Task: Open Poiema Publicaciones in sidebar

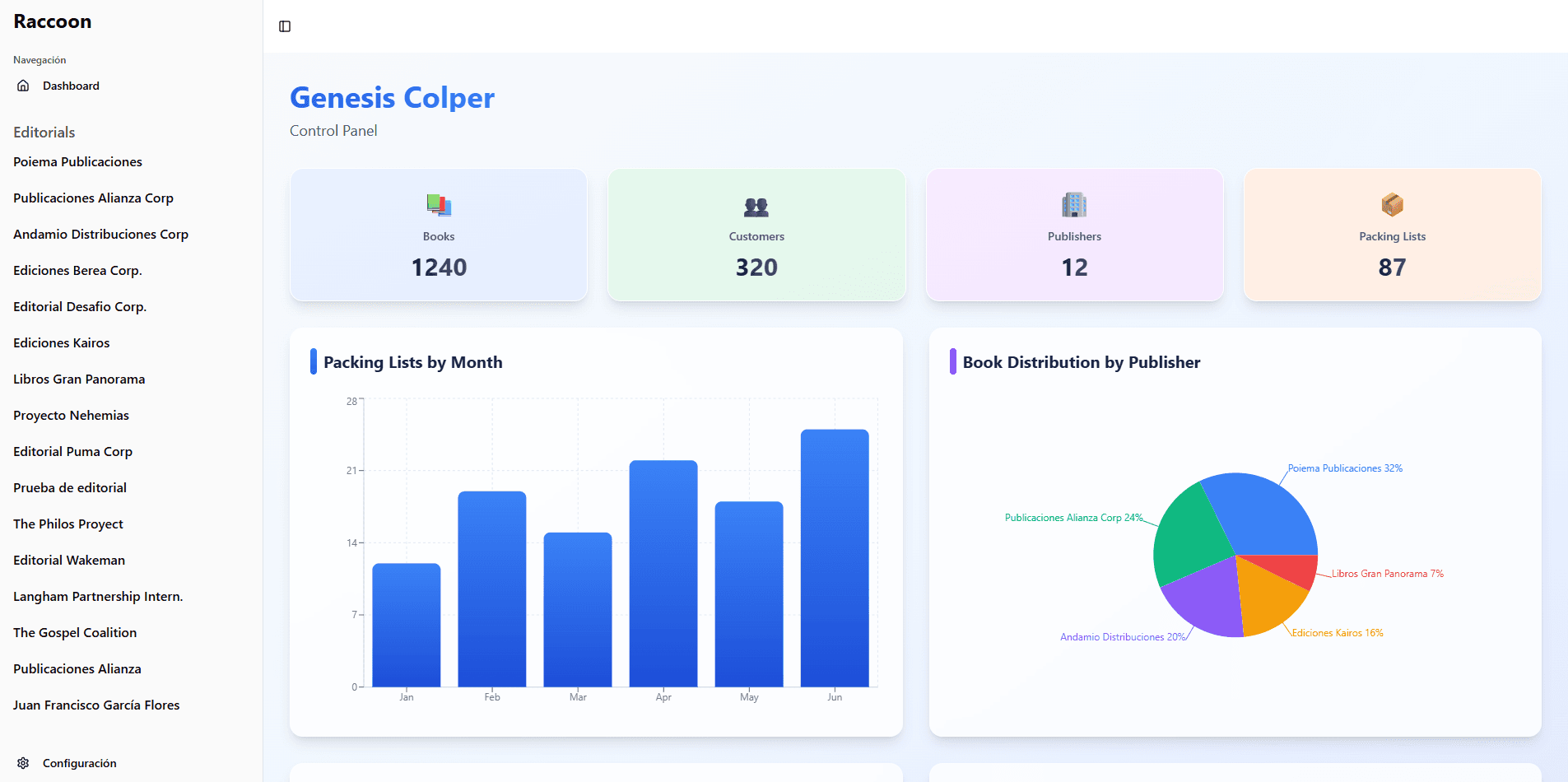Action: point(77,162)
